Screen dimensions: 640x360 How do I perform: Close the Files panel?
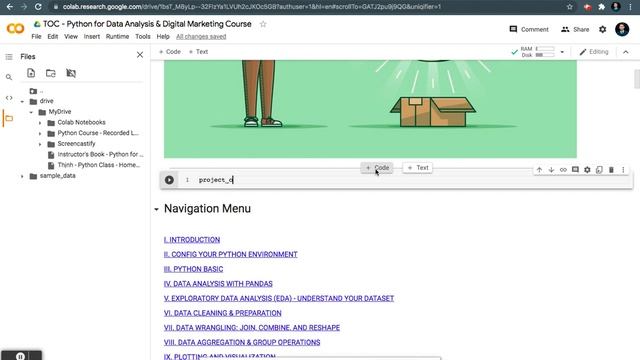[x=140, y=55]
